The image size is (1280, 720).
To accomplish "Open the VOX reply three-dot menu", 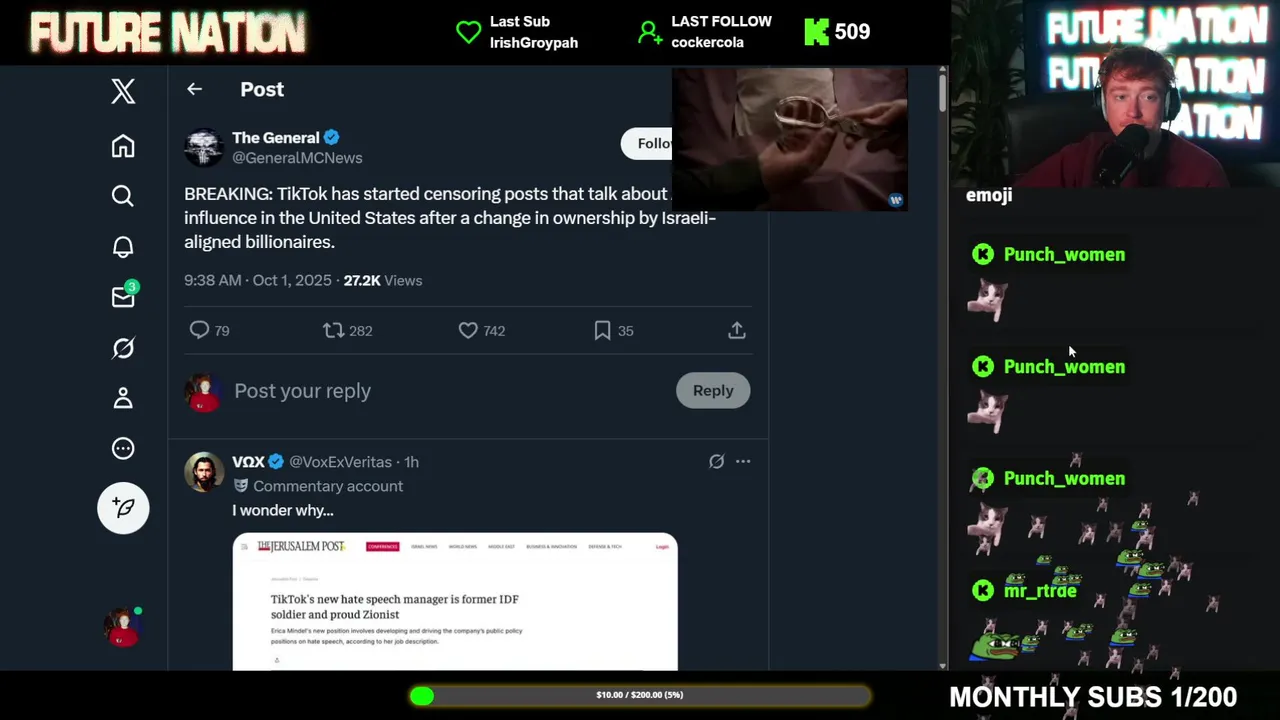I will [x=743, y=461].
